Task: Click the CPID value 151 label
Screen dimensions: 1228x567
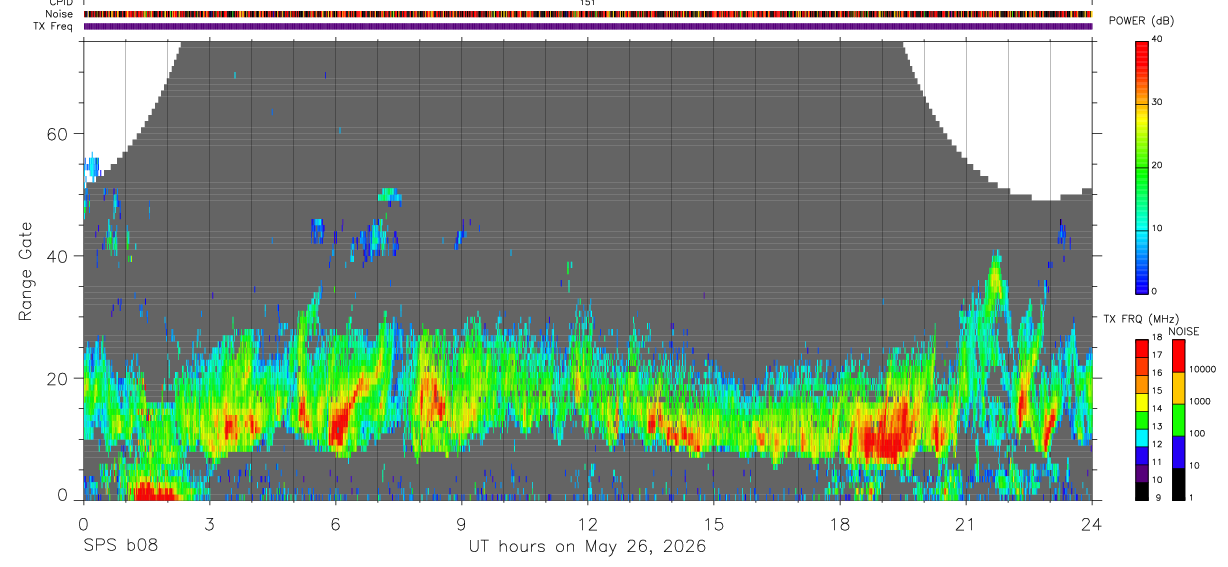Action: 587,3
